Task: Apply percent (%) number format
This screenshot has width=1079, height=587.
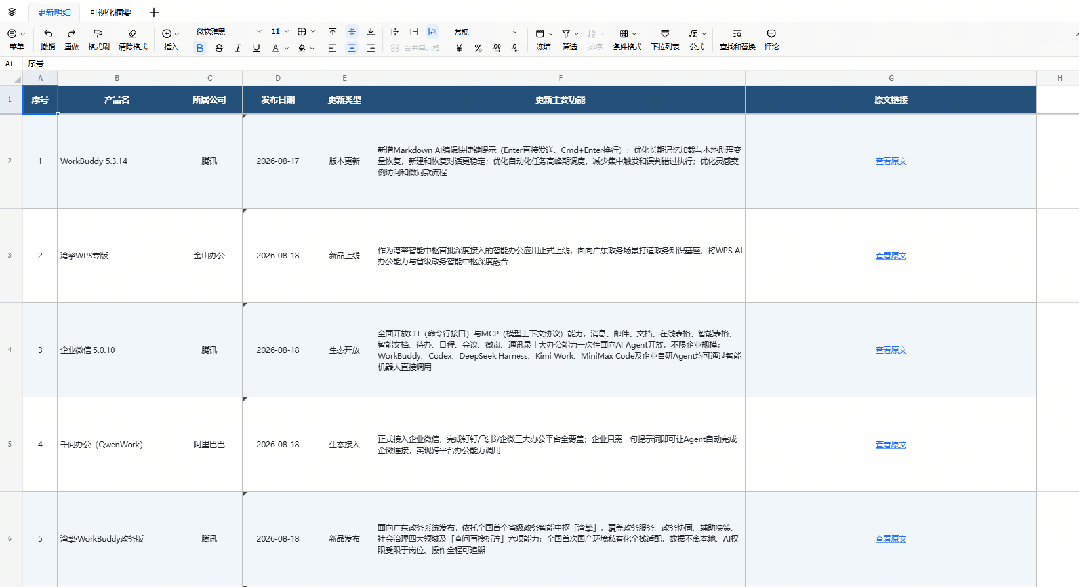Action: (478, 47)
